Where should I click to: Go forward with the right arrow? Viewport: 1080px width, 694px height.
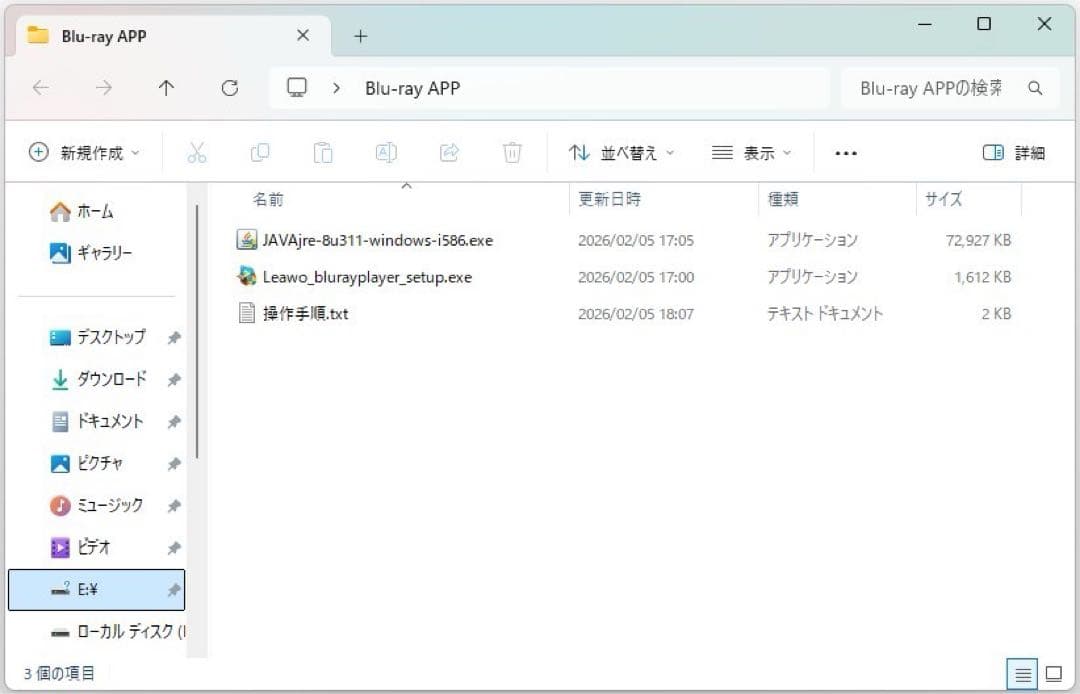click(104, 87)
